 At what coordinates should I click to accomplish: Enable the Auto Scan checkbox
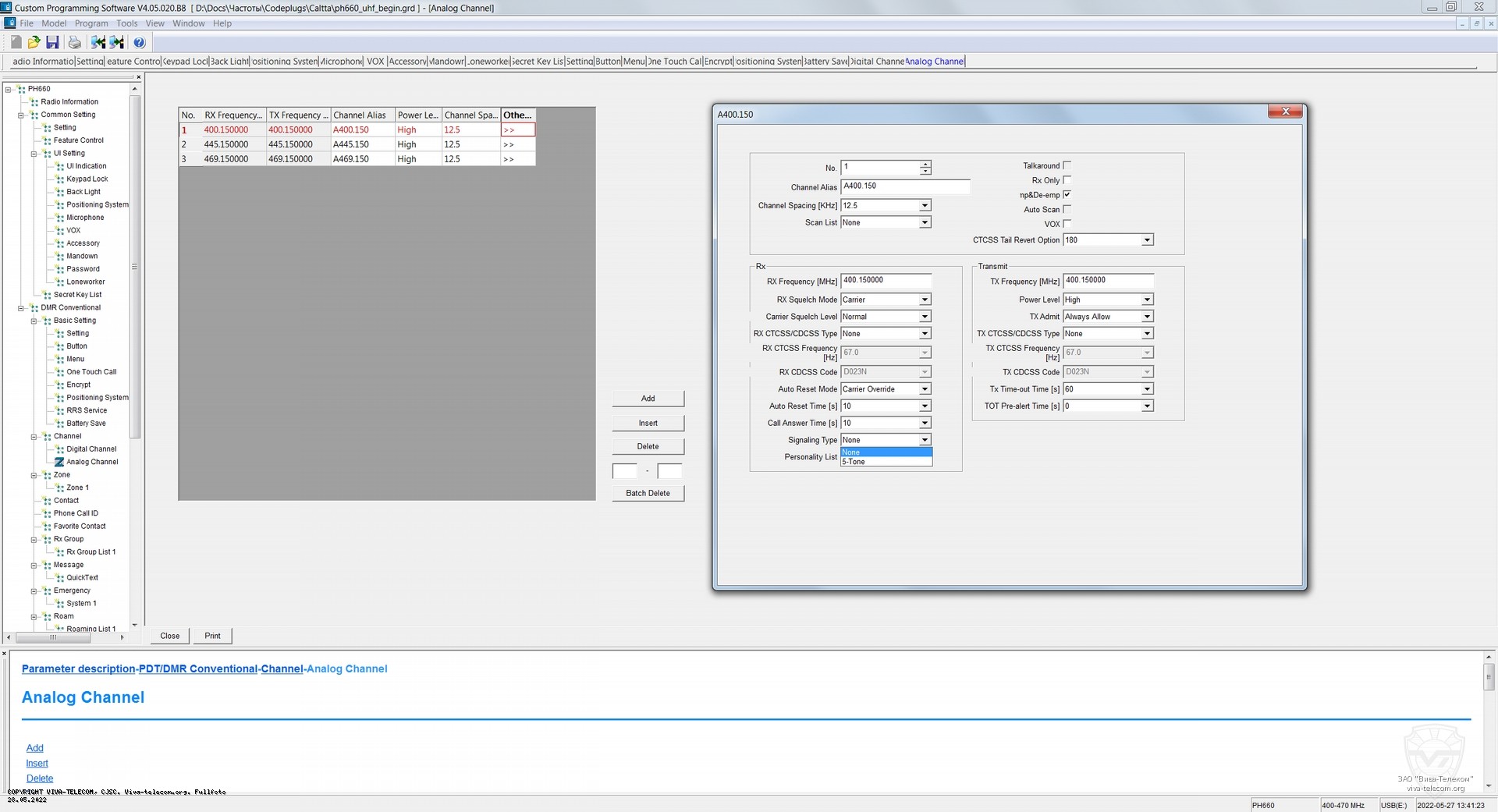pyautogui.click(x=1067, y=209)
